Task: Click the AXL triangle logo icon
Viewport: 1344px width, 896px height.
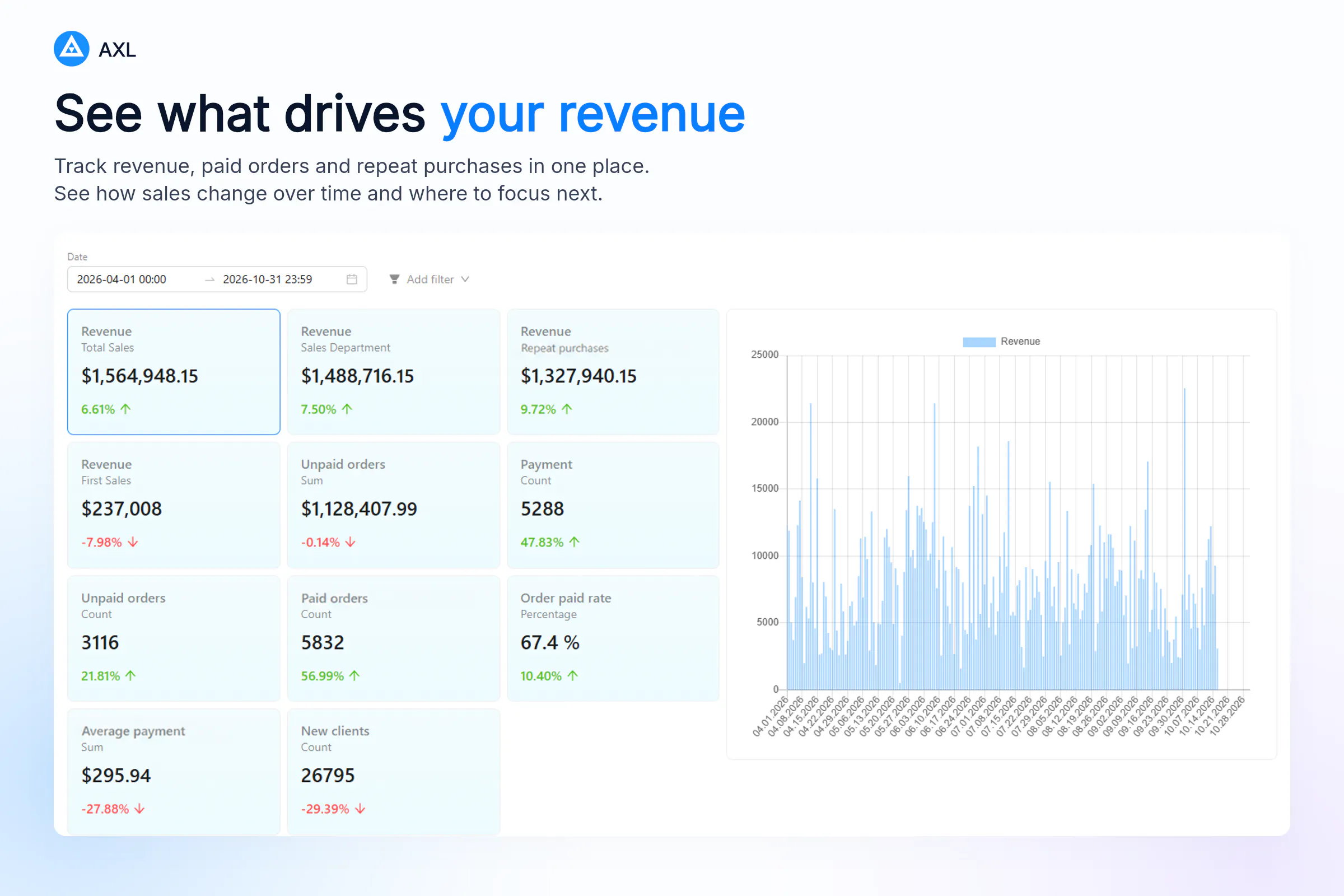Action: pyautogui.click(x=72, y=49)
